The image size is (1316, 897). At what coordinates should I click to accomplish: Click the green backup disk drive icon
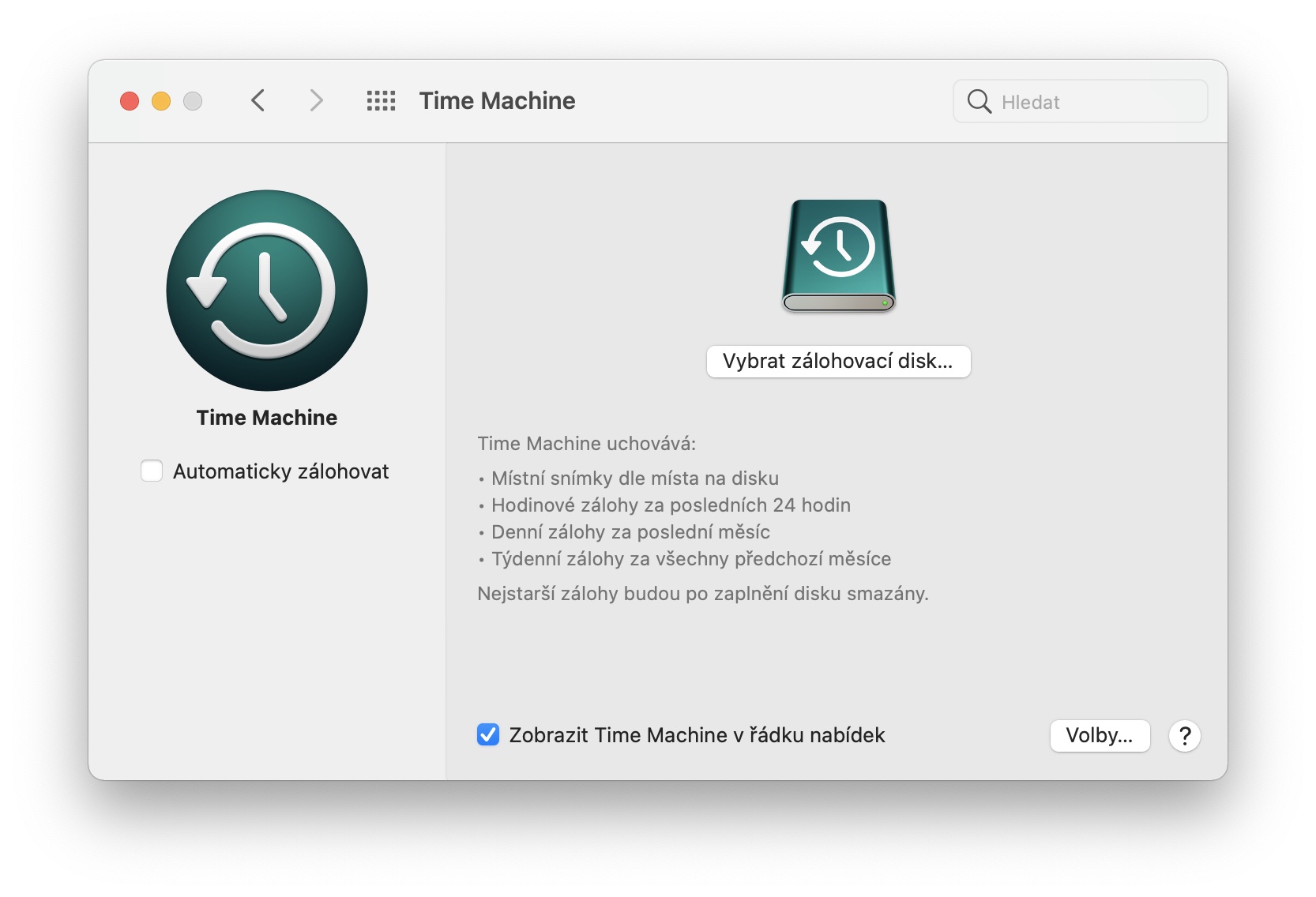[x=838, y=256]
